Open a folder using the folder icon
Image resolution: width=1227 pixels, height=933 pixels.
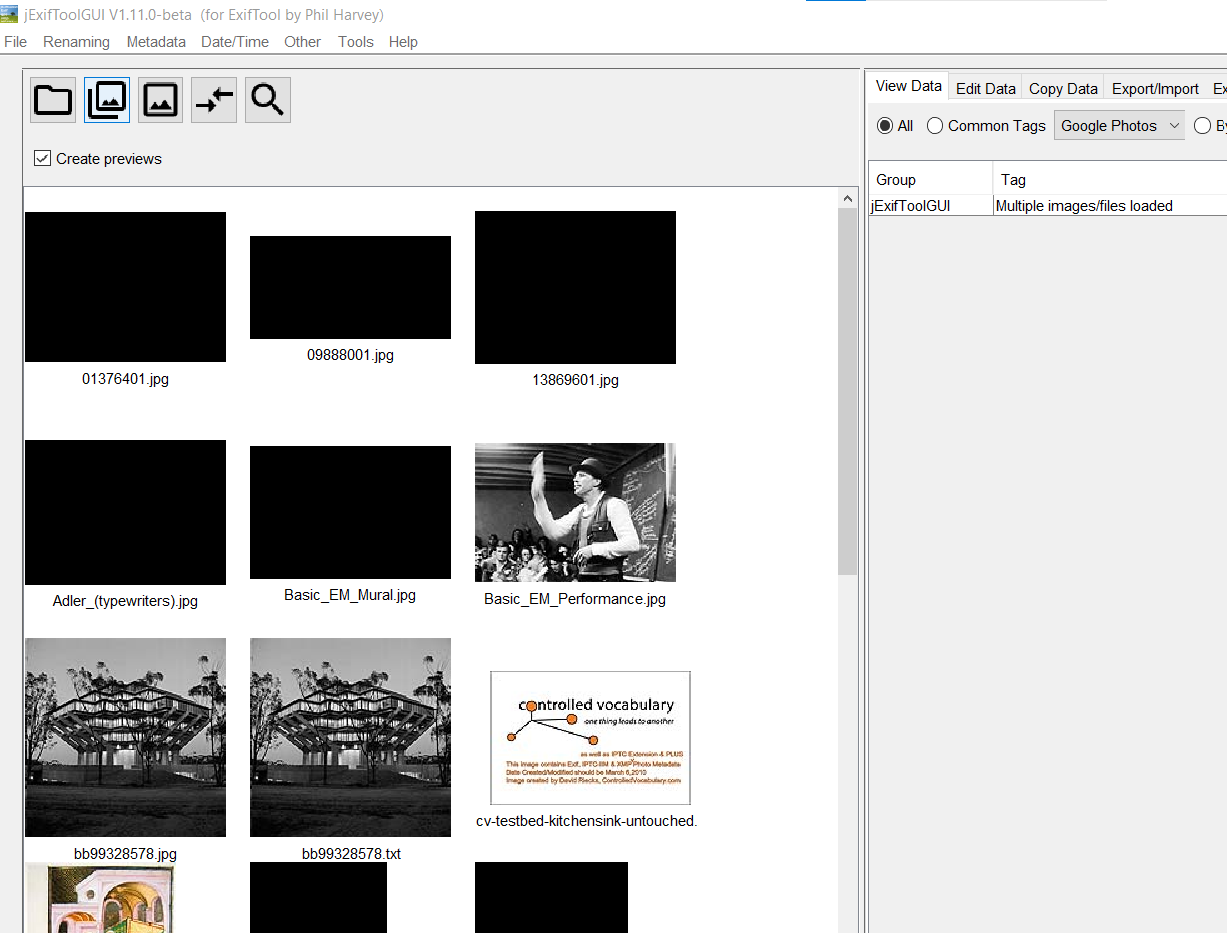(x=52, y=100)
